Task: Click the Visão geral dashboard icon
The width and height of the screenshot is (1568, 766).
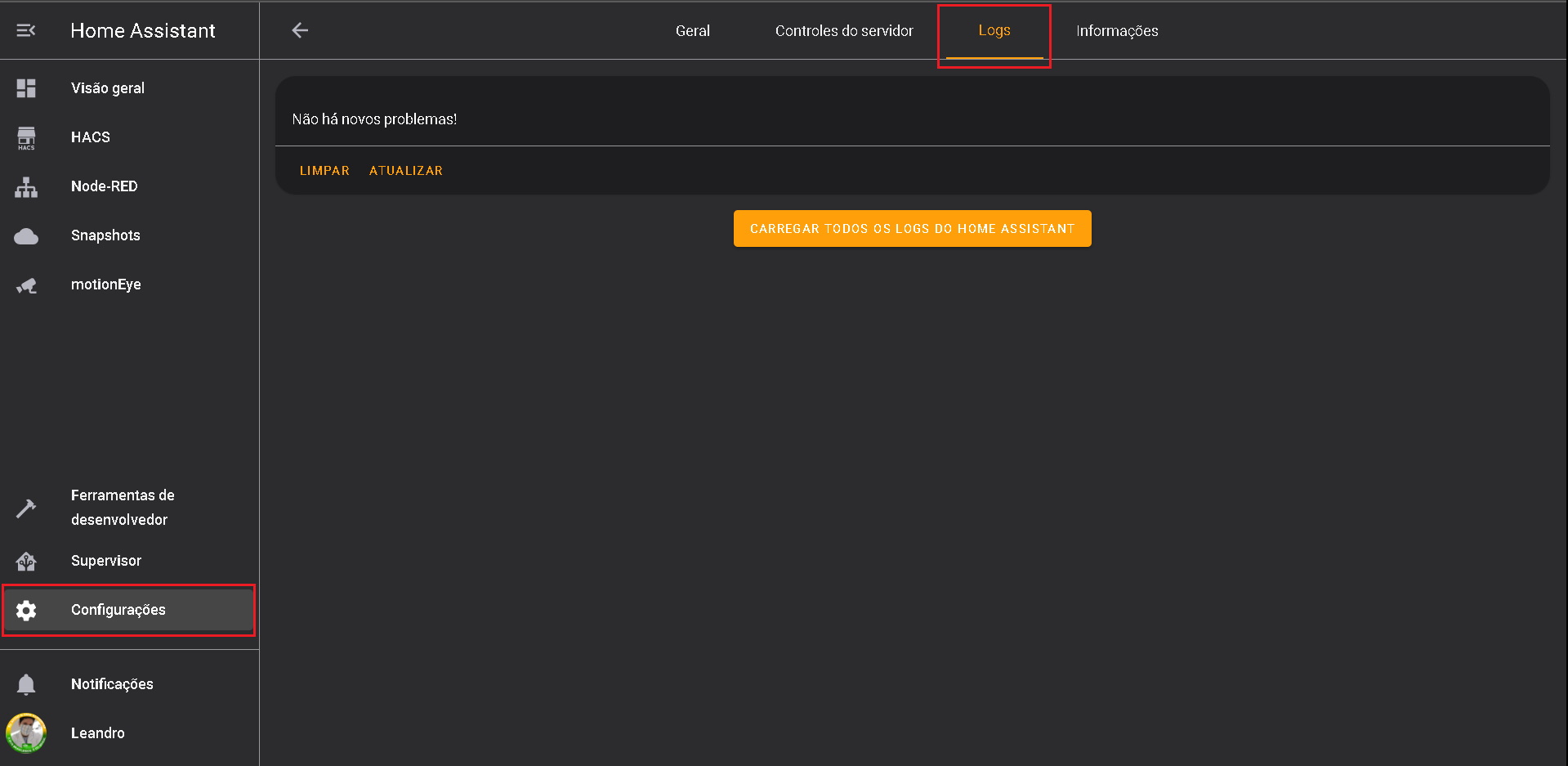Action: pyautogui.click(x=26, y=88)
